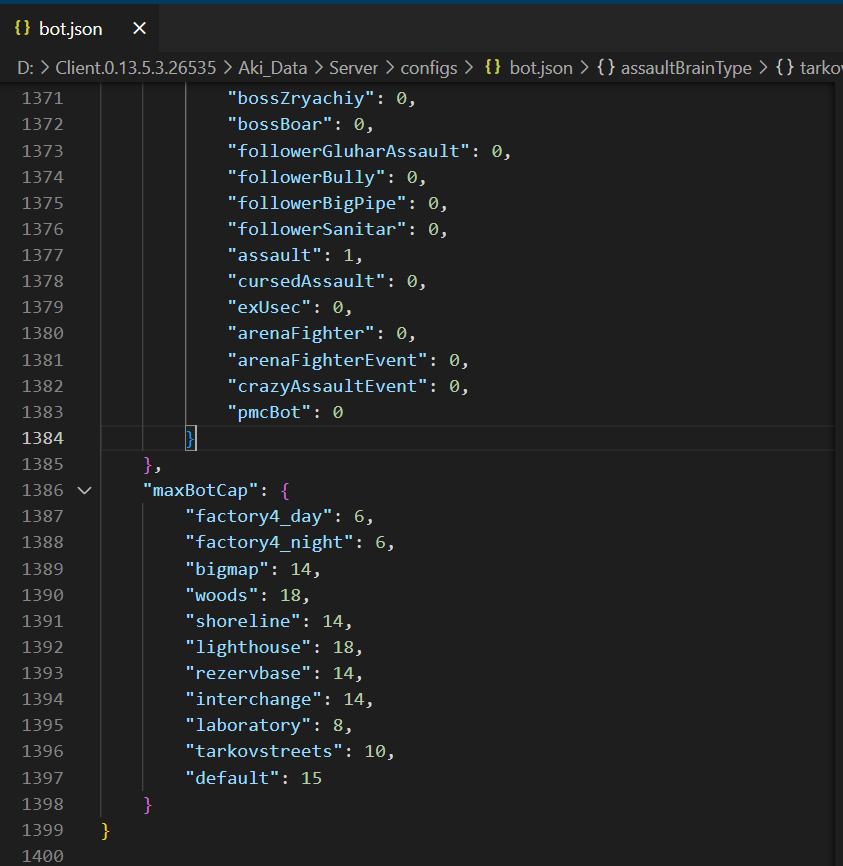Click the JSON file icon in the bot.json tab
The width and height of the screenshot is (843, 866).
coord(22,29)
